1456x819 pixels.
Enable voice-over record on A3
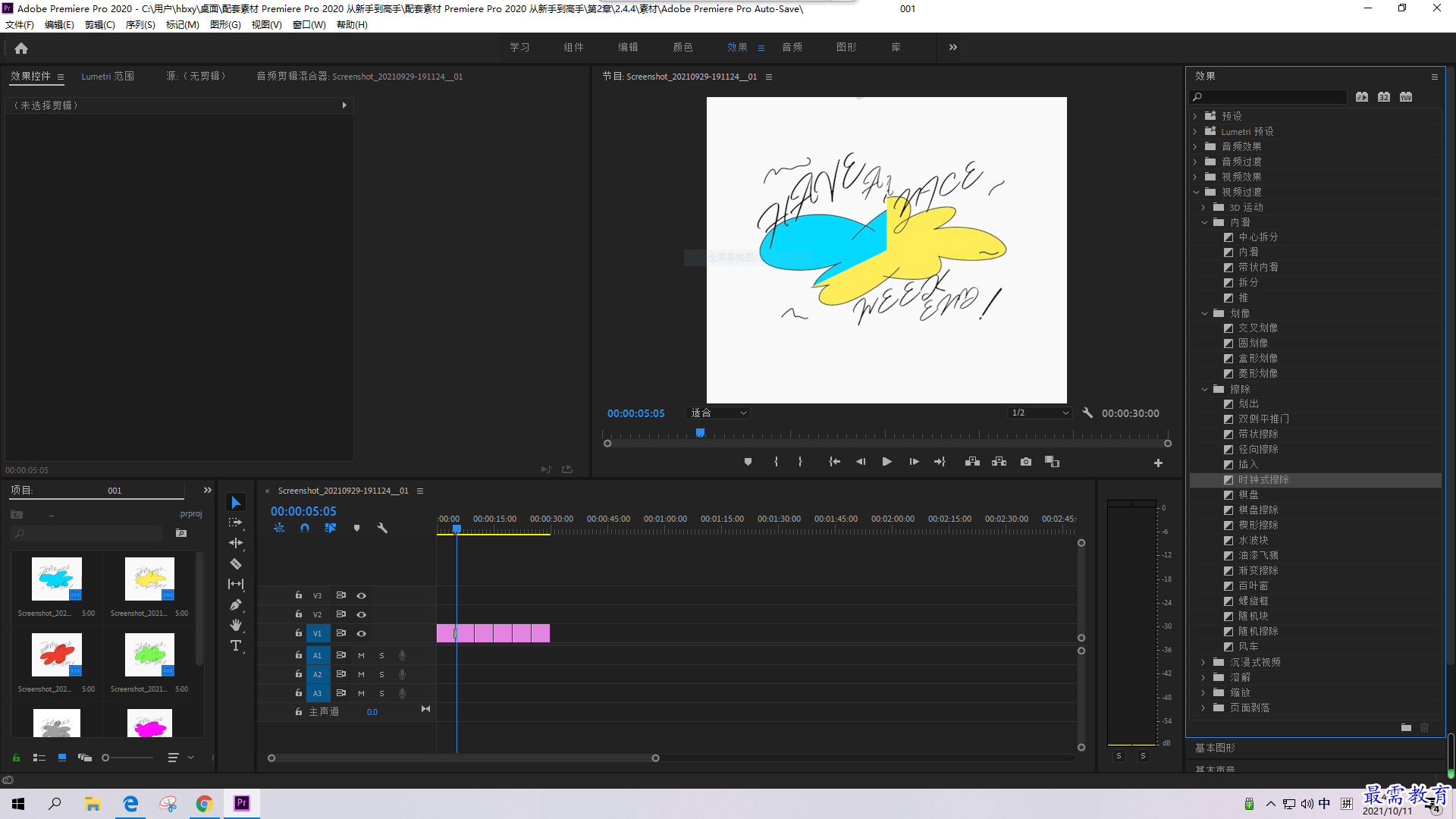point(402,693)
